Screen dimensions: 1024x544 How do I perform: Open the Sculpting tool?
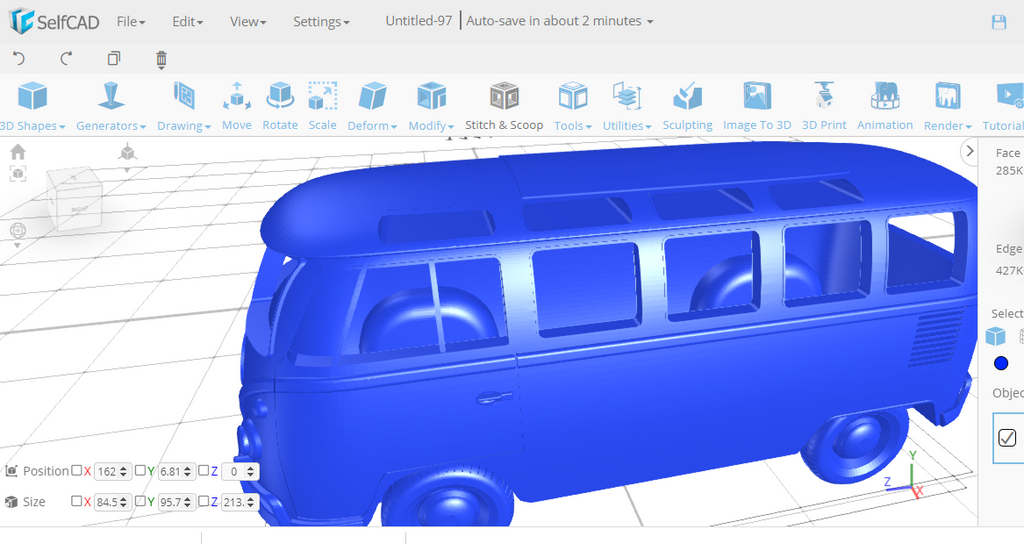point(687,106)
